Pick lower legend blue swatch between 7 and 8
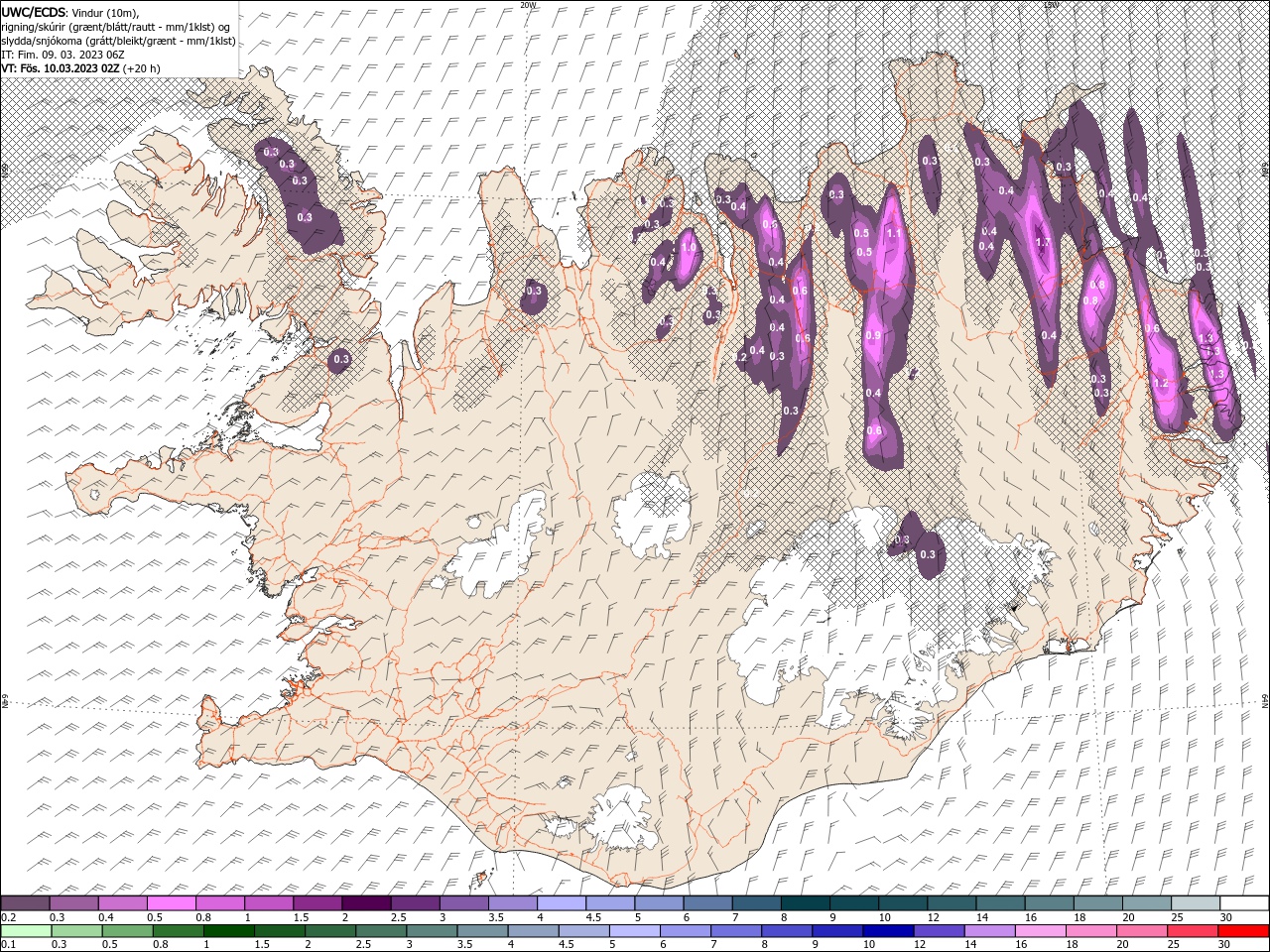Image resolution: width=1270 pixels, height=952 pixels. pyautogui.click(x=736, y=930)
